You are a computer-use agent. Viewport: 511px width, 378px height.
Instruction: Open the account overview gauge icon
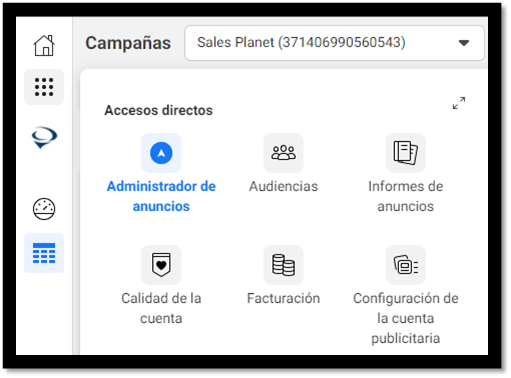click(44, 209)
